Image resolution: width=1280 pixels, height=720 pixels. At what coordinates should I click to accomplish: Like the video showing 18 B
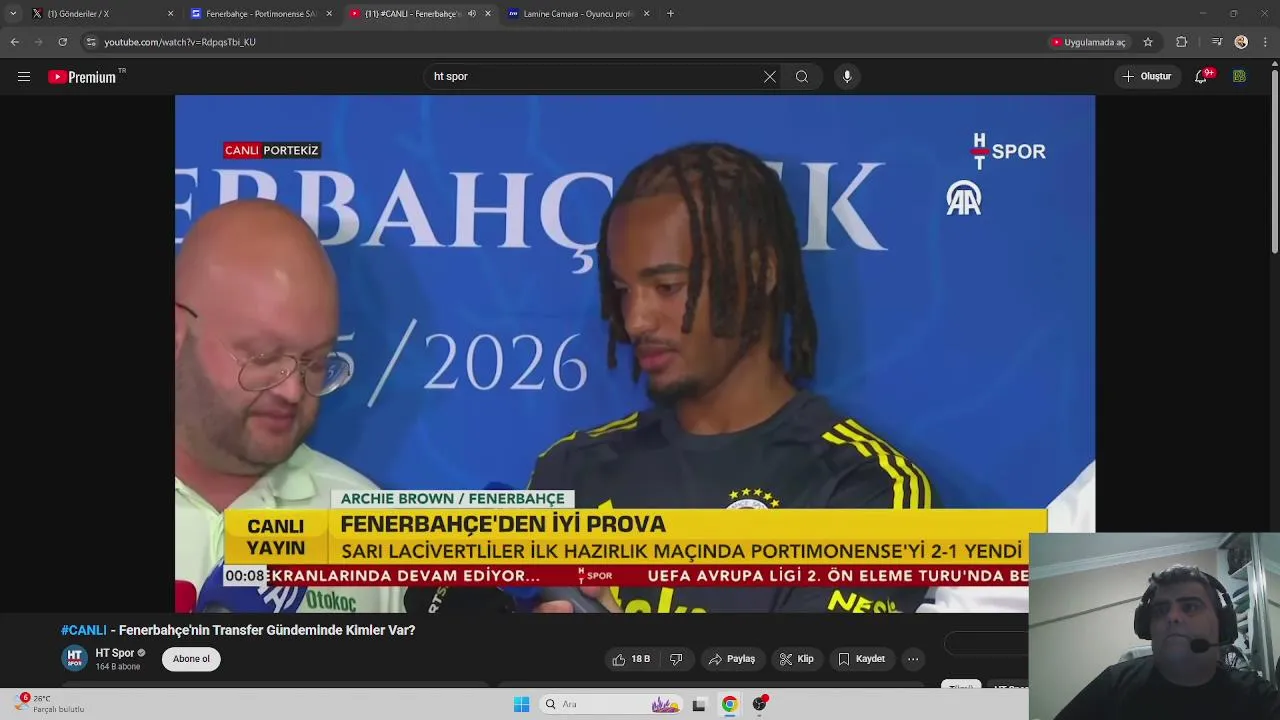(631, 659)
